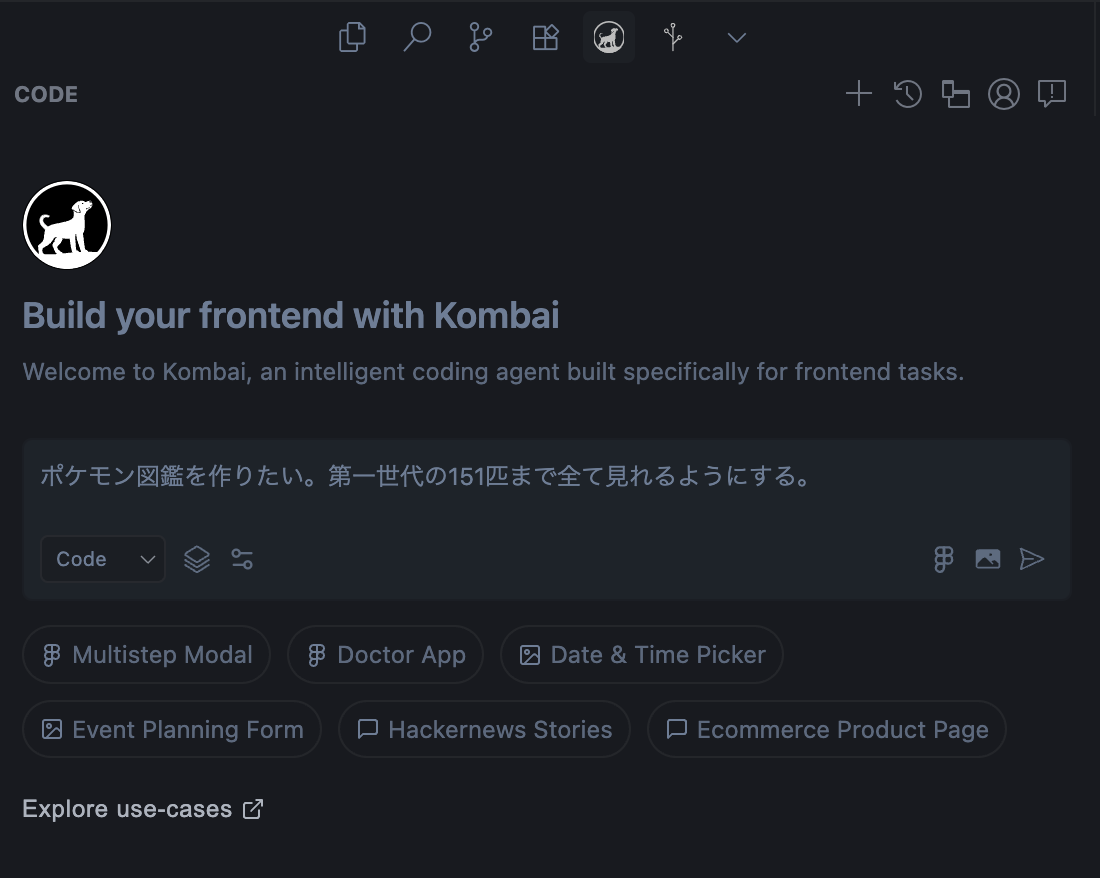1100x878 pixels.
Task: Open the Extensions blocks icon
Action: tap(545, 38)
